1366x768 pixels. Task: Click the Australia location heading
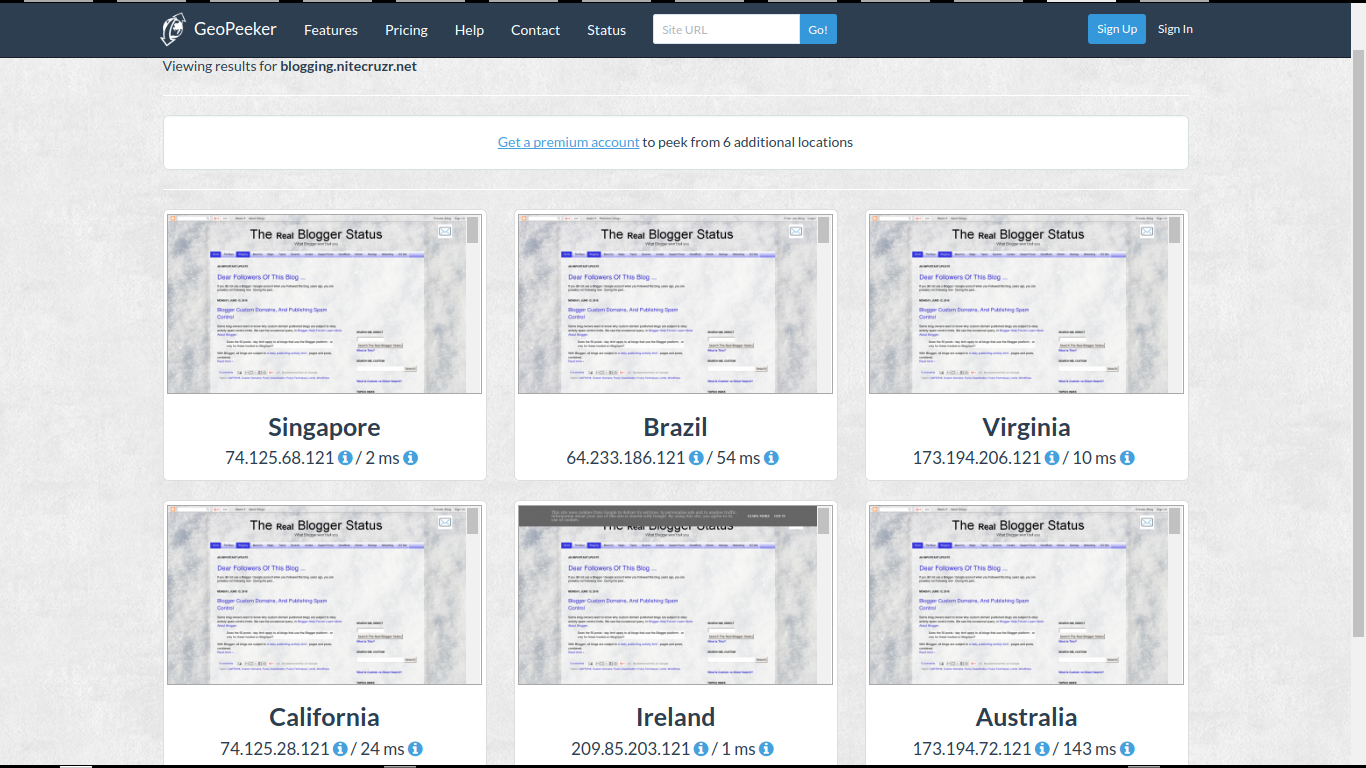tap(1026, 717)
